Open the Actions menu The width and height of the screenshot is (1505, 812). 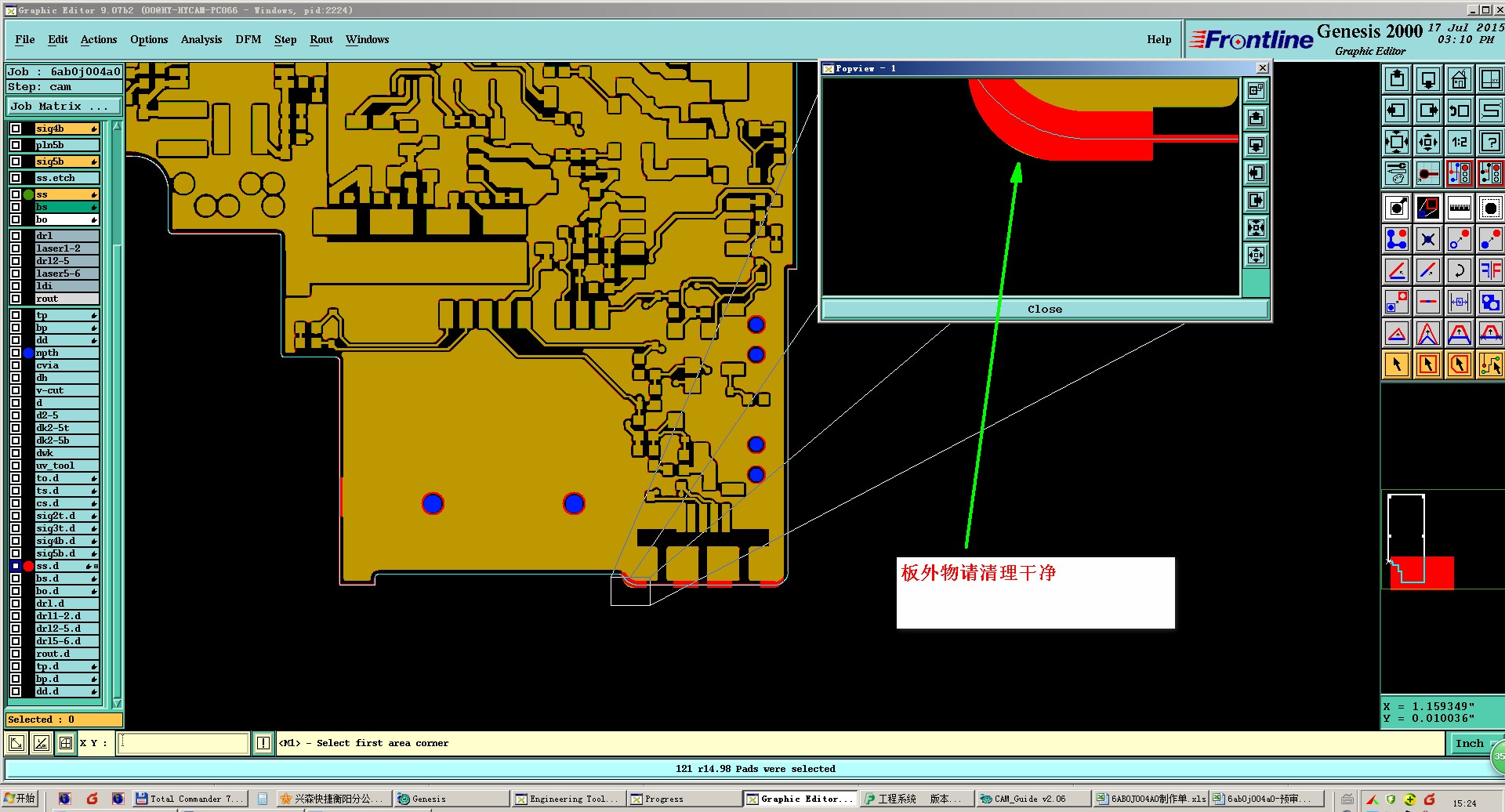coord(99,40)
